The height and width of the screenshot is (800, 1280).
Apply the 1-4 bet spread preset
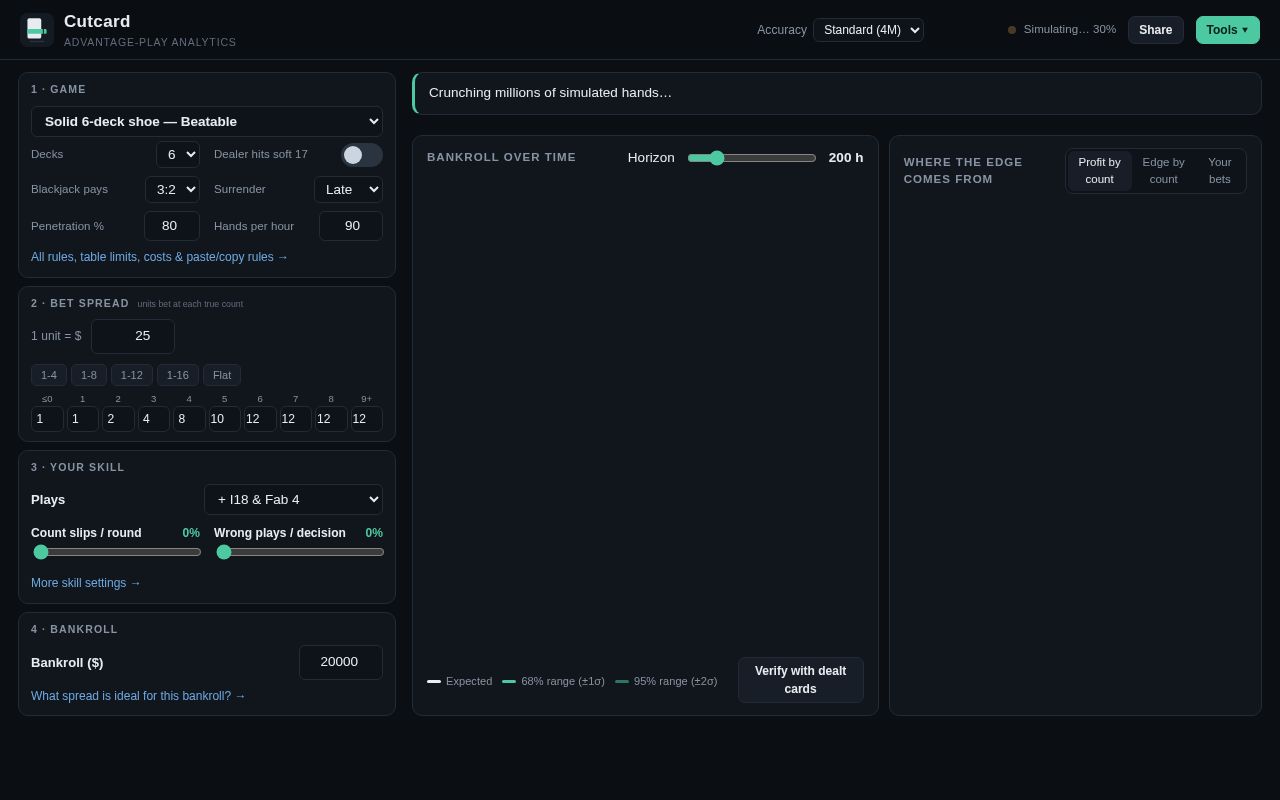point(49,375)
